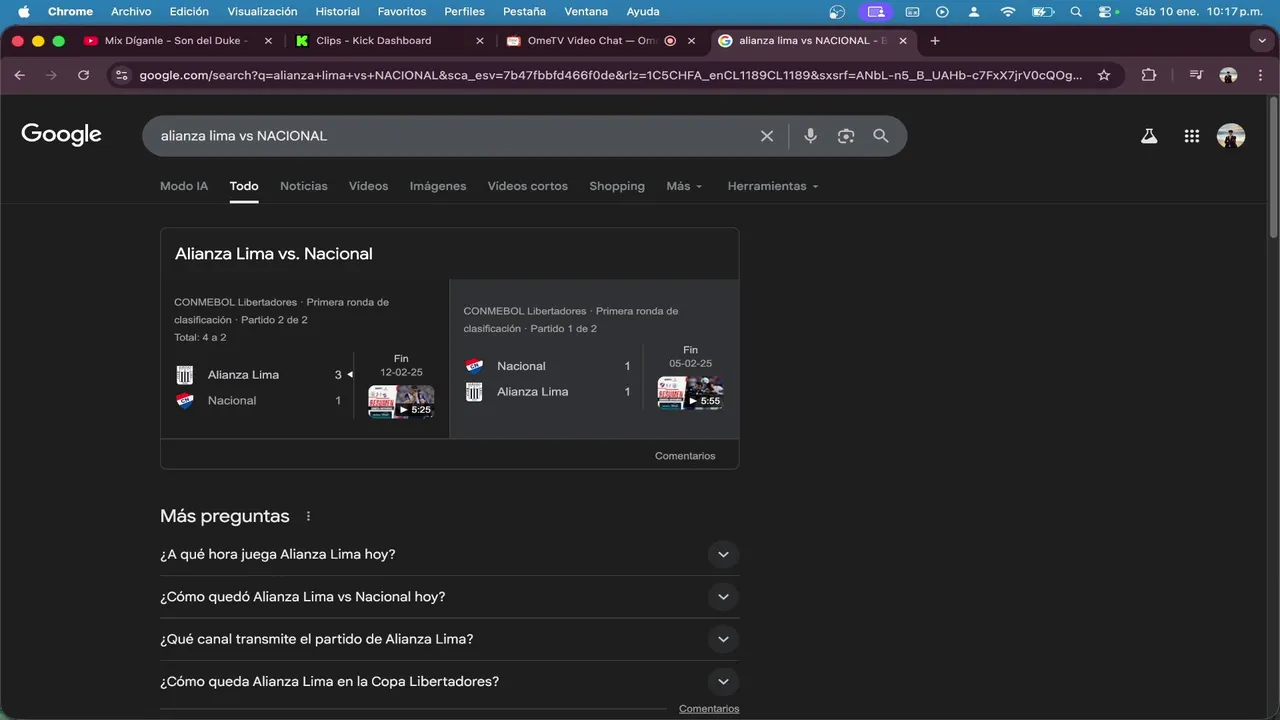The height and width of the screenshot is (720, 1280).
Task: Click the page vertical scrollbar
Action: [x=1273, y=167]
